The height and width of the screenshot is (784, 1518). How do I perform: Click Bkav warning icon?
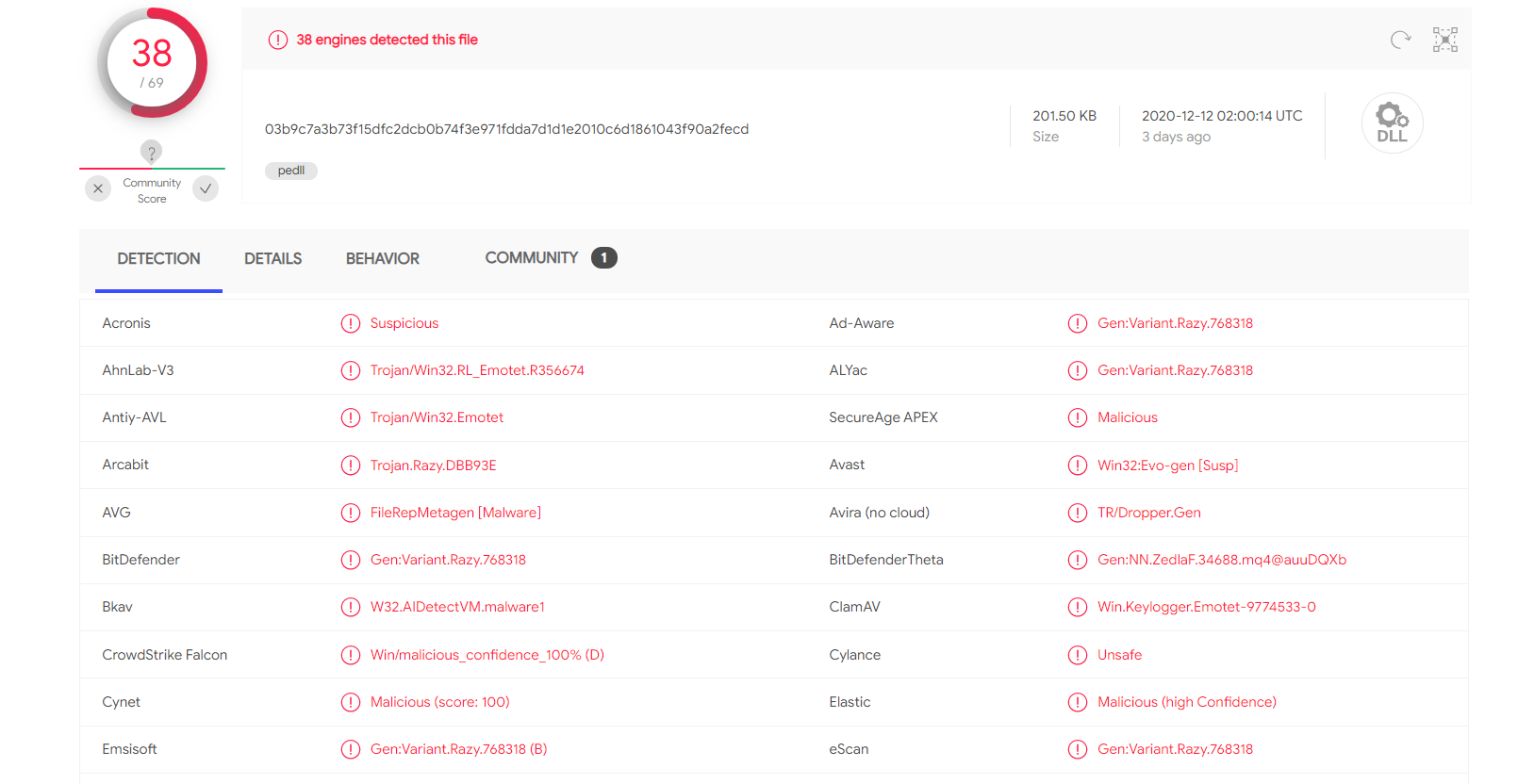(351, 607)
